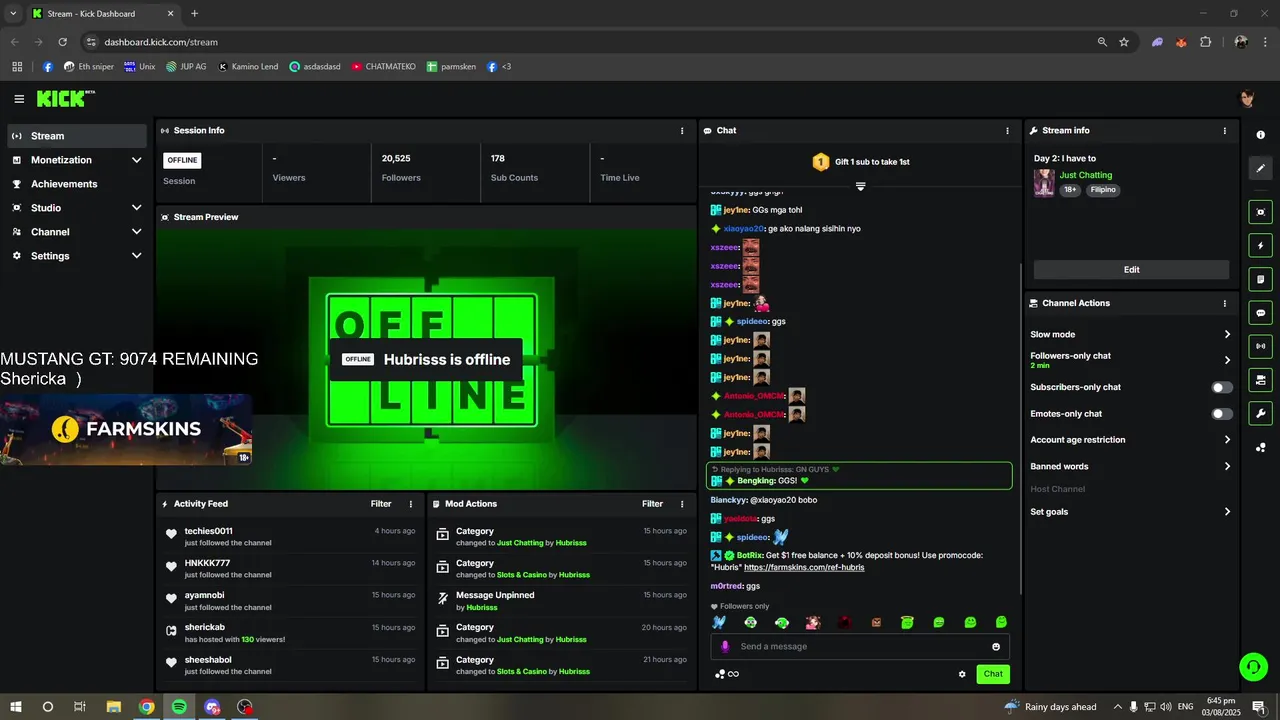Open a new browser tab
The image size is (1280, 720).
[x=194, y=14]
